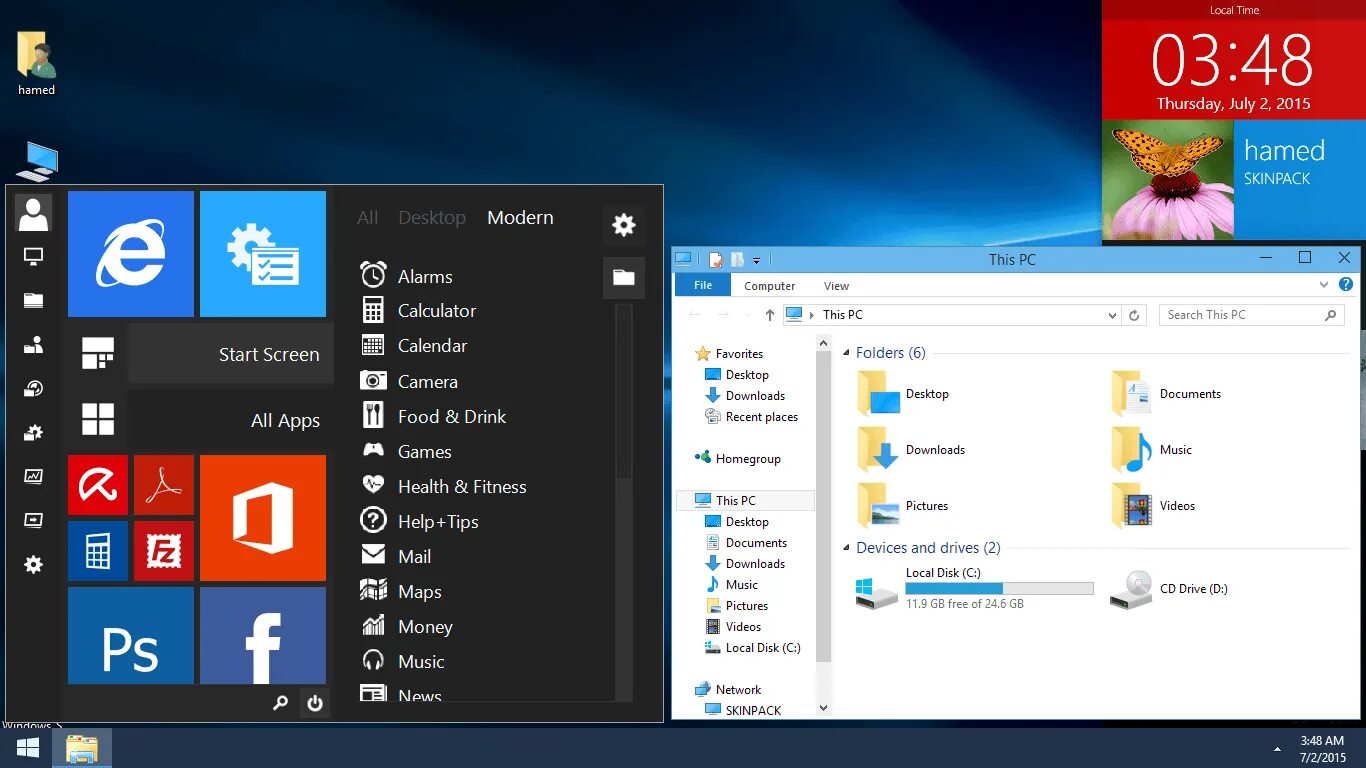Click the search magnifier in start menu
The image size is (1366, 768).
(281, 703)
